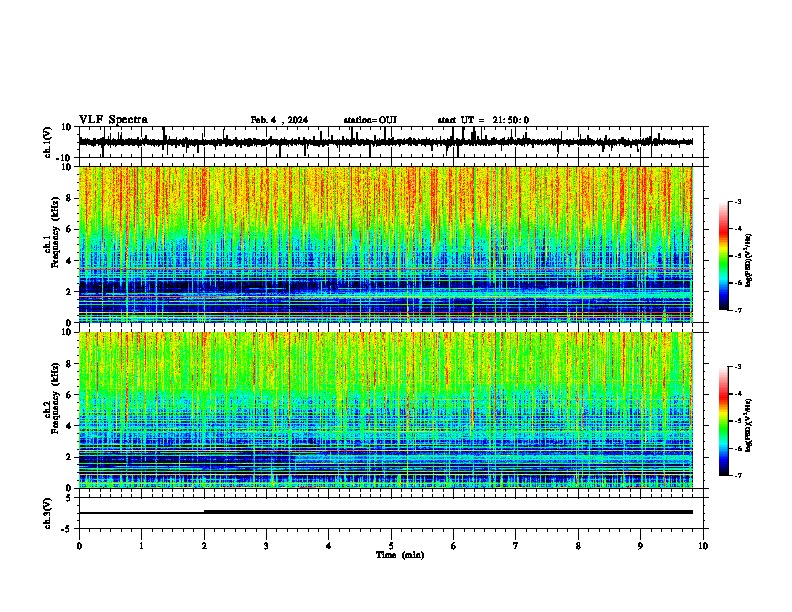
Task: Click the ch.2 colorbar log(PSD) units label
Action: pos(748,425)
